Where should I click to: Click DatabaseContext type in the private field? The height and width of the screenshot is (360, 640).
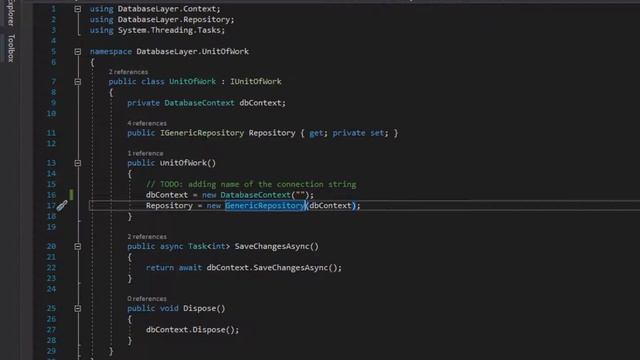click(199, 103)
